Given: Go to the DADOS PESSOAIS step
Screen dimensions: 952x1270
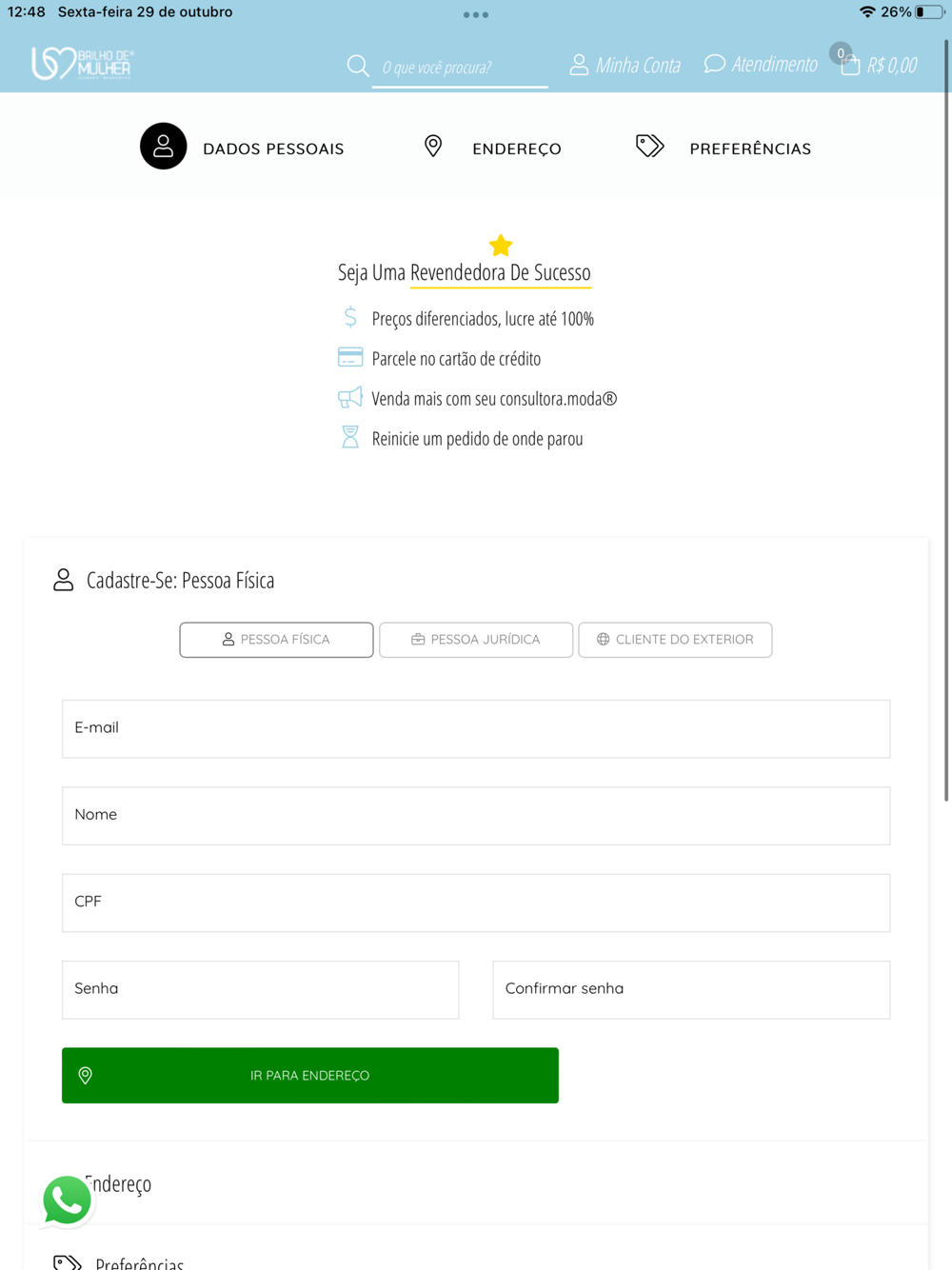Looking at the screenshot, I should click(x=273, y=149).
